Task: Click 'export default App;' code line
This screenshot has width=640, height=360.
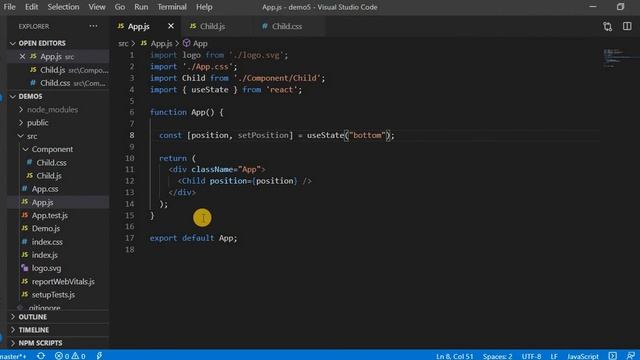Action: [193, 238]
